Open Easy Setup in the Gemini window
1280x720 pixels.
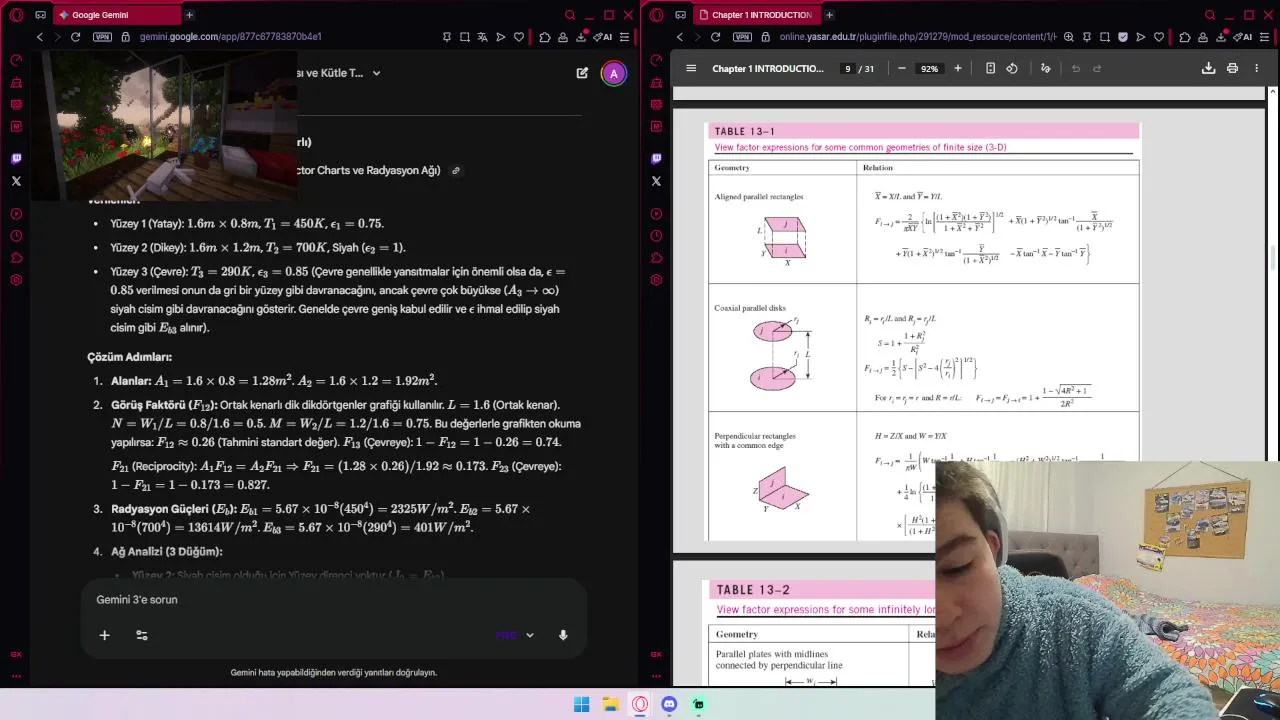625,37
